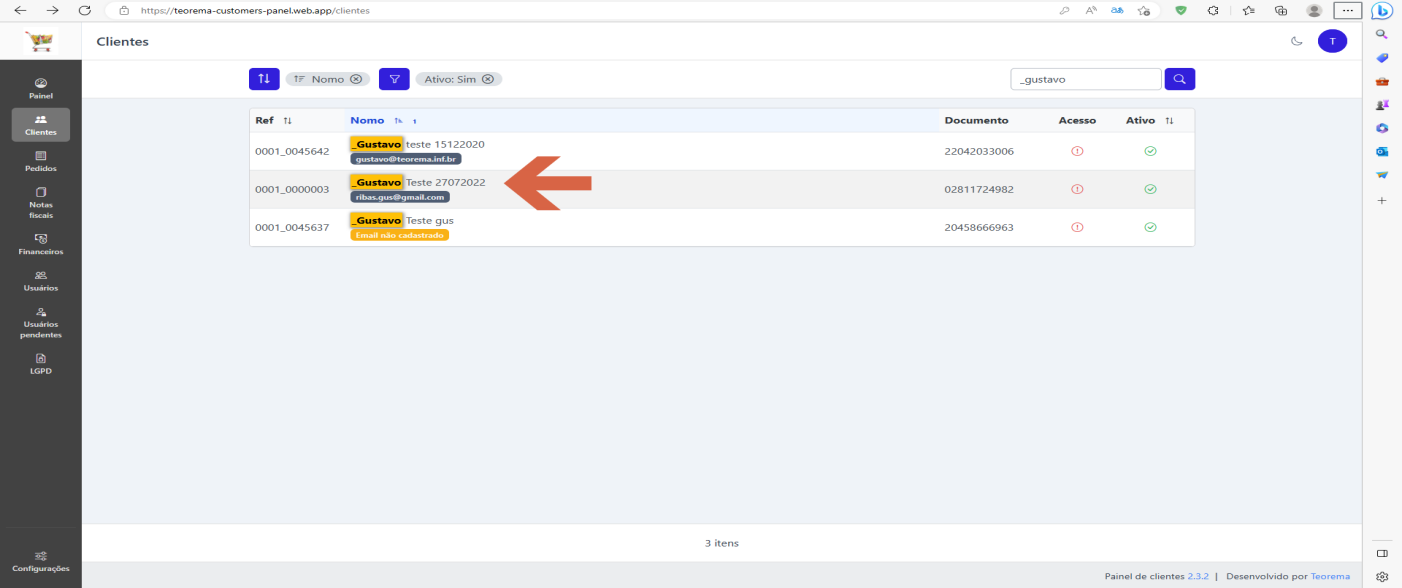Open the browser Extensions puzzle icon
1402x588 pixels.
click(x=1213, y=10)
